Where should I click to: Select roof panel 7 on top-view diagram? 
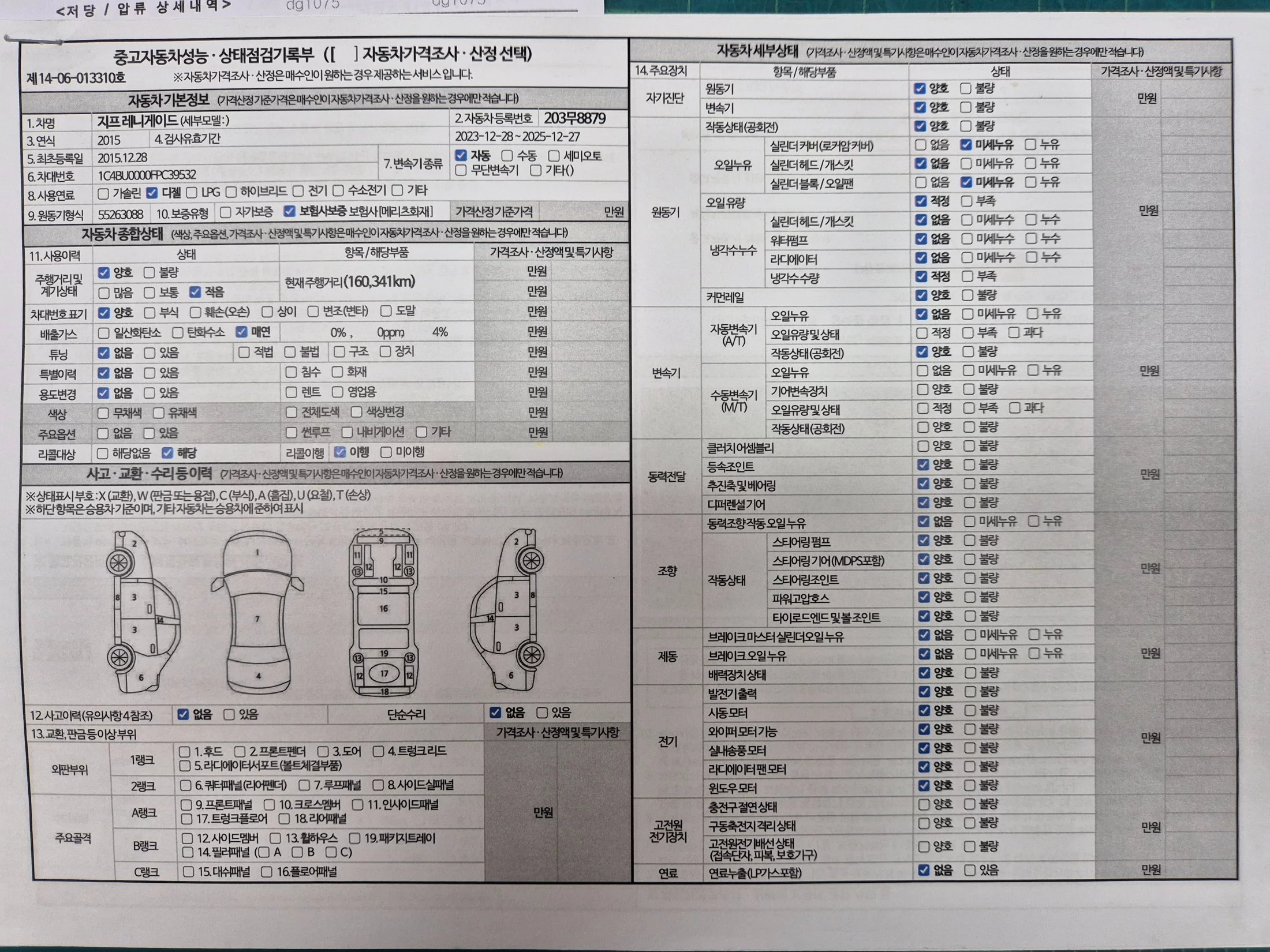click(x=257, y=619)
